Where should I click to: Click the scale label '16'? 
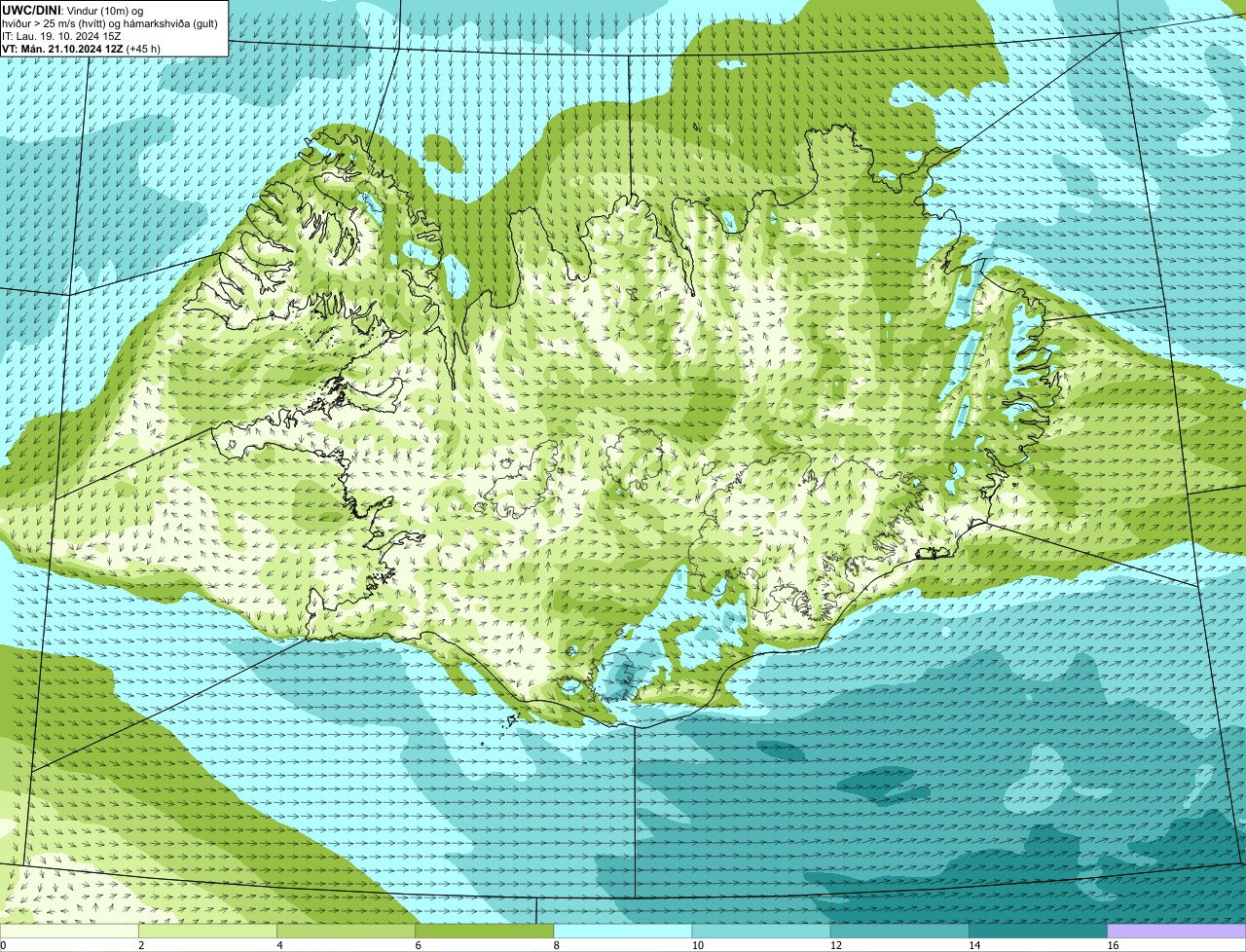coord(1114,945)
